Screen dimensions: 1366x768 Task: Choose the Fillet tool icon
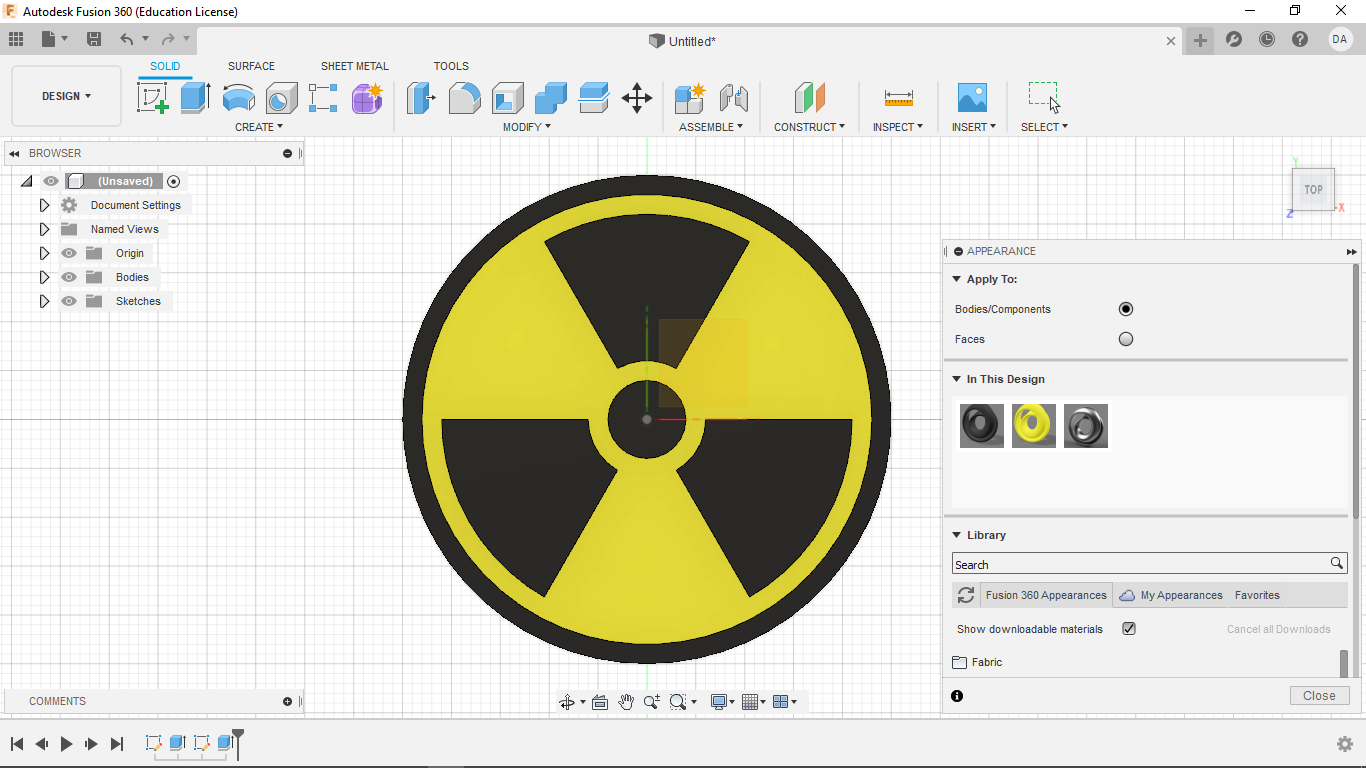tap(464, 98)
